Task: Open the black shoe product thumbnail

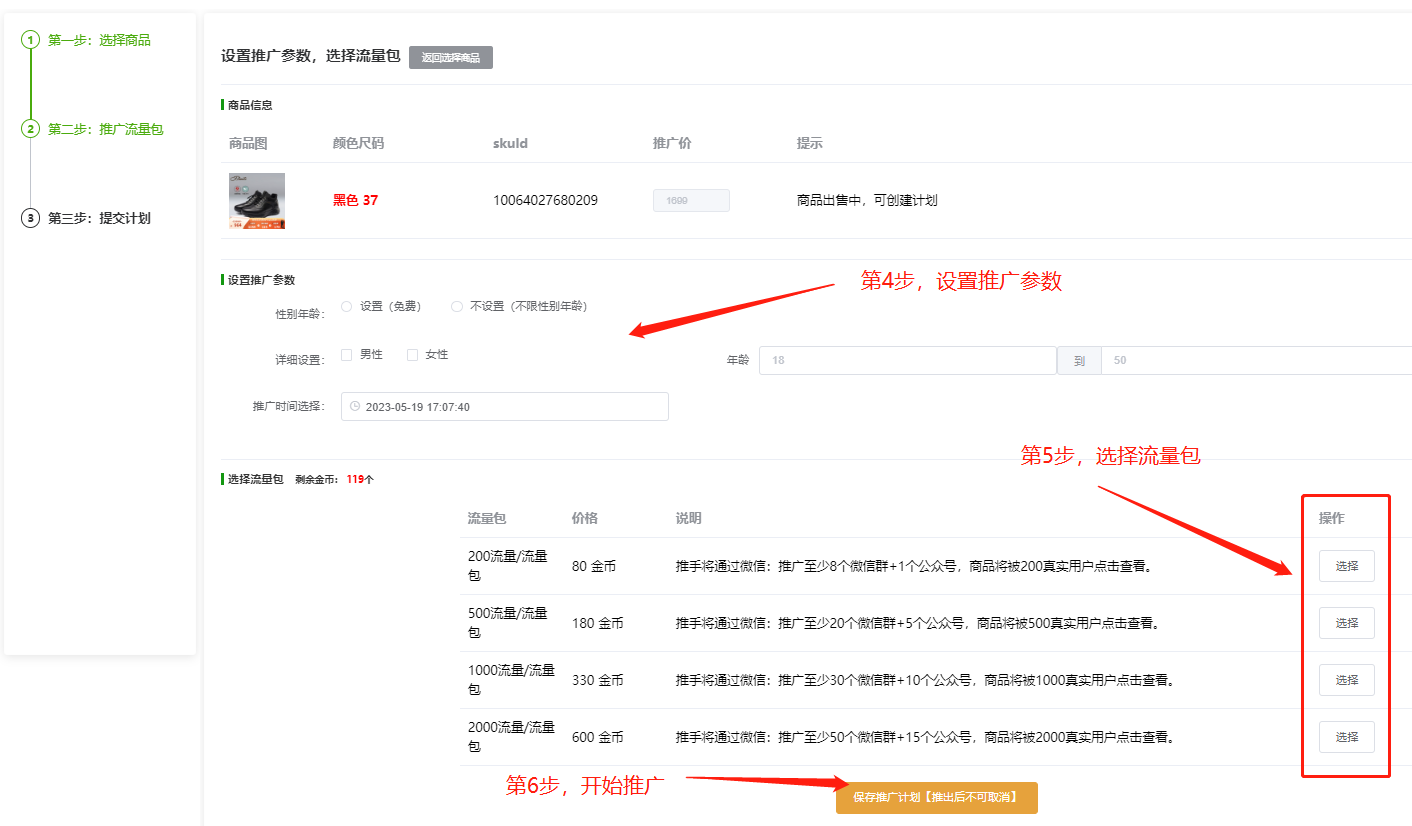Action: [x=257, y=201]
